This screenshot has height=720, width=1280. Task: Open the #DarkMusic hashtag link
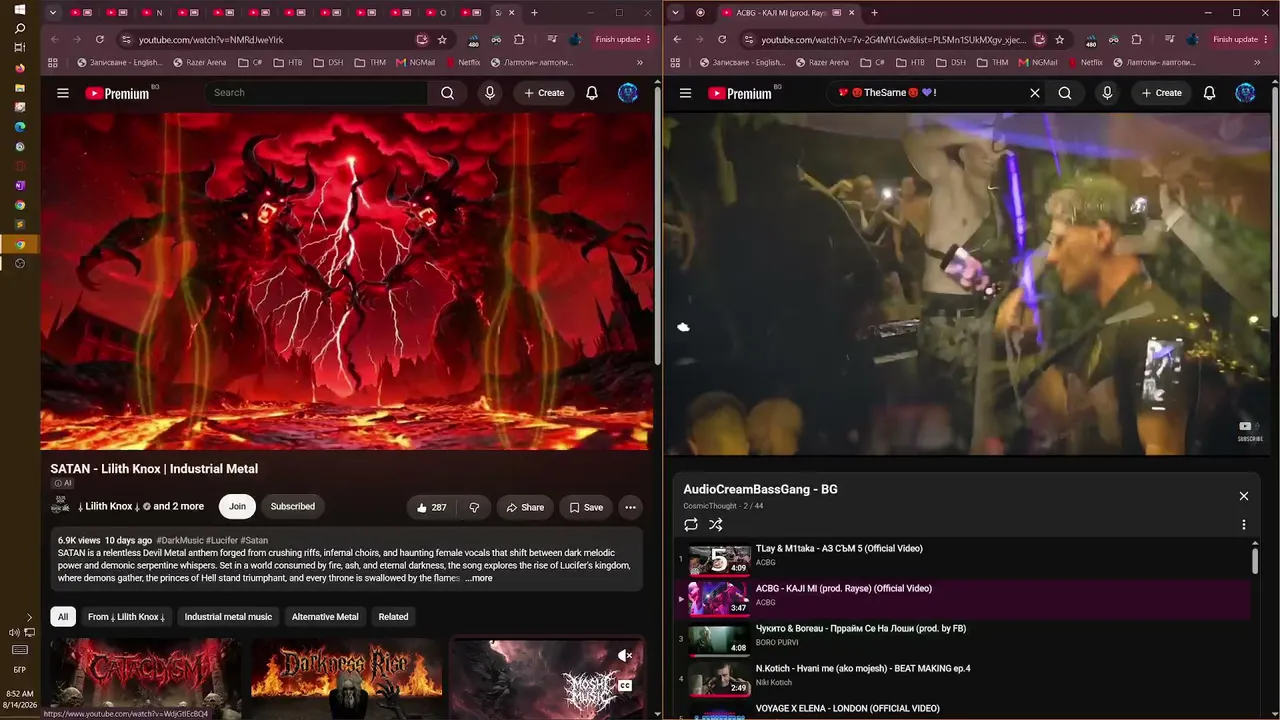pyautogui.click(x=180, y=540)
